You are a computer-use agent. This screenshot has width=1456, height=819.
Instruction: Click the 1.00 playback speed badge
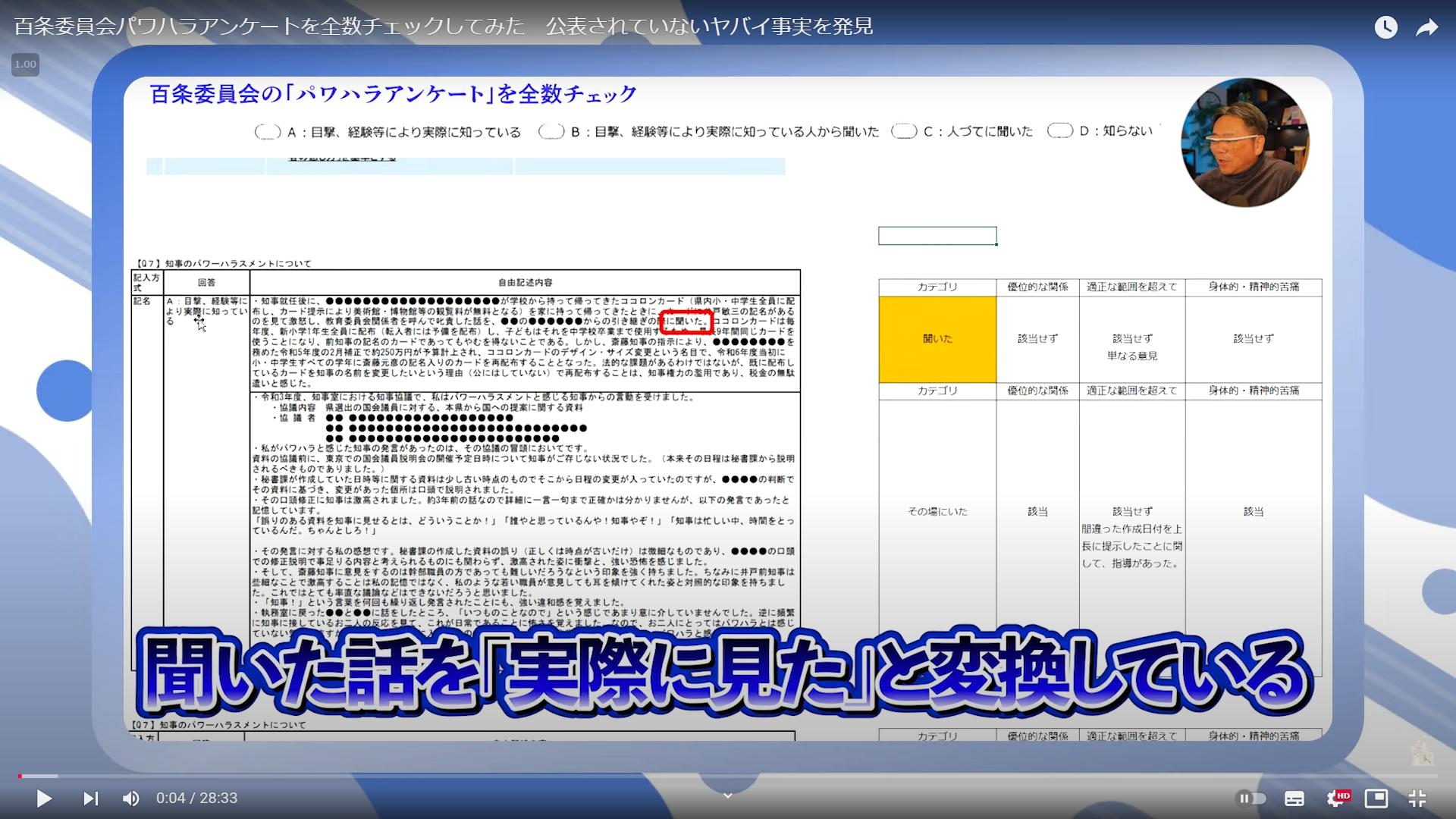coord(25,64)
